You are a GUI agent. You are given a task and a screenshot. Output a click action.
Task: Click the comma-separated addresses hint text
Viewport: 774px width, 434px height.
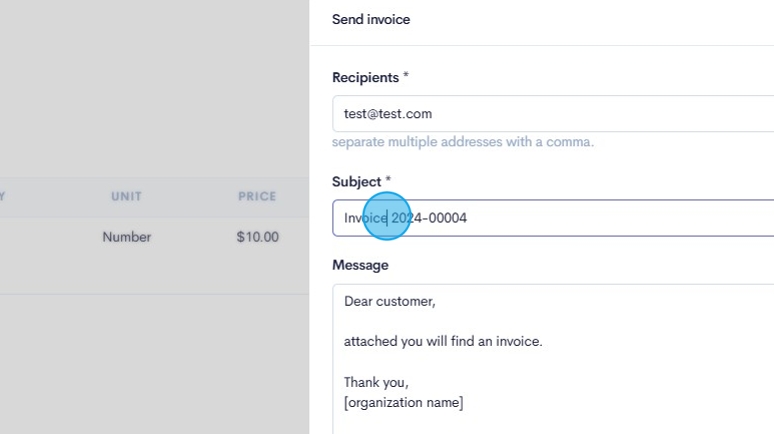pyautogui.click(x=463, y=142)
